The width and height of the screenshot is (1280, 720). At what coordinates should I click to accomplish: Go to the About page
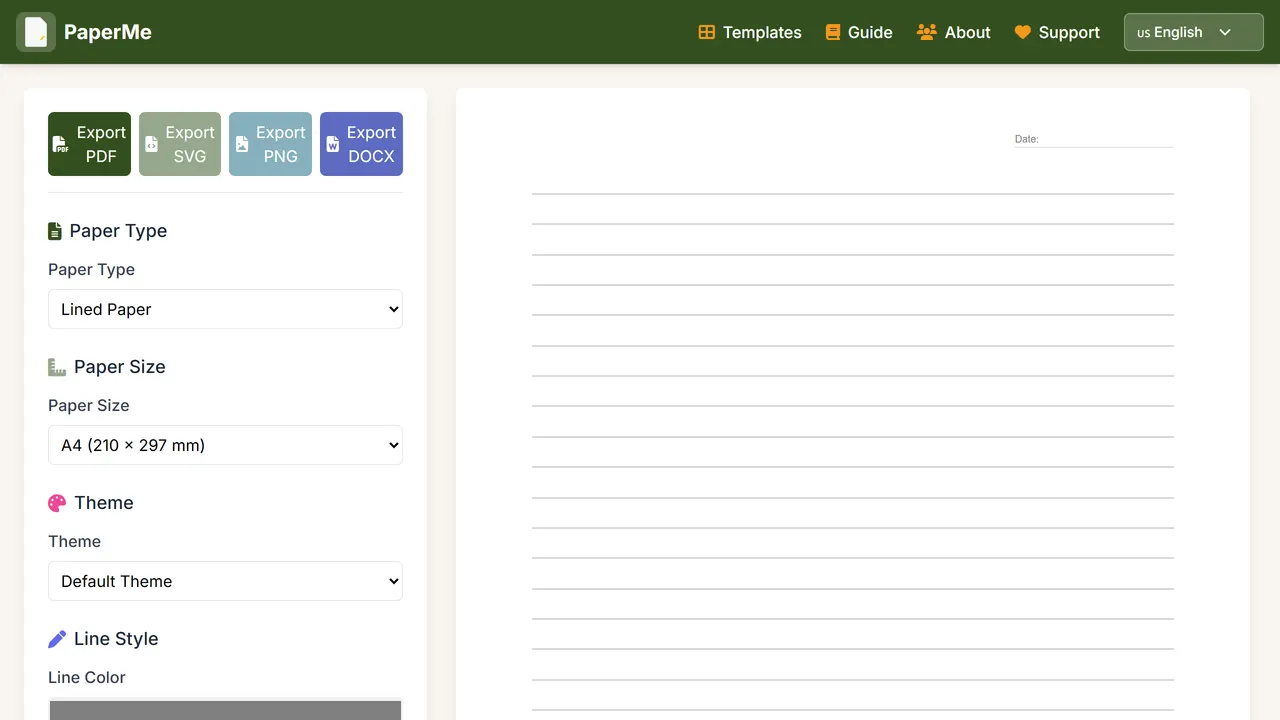(954, 32)
